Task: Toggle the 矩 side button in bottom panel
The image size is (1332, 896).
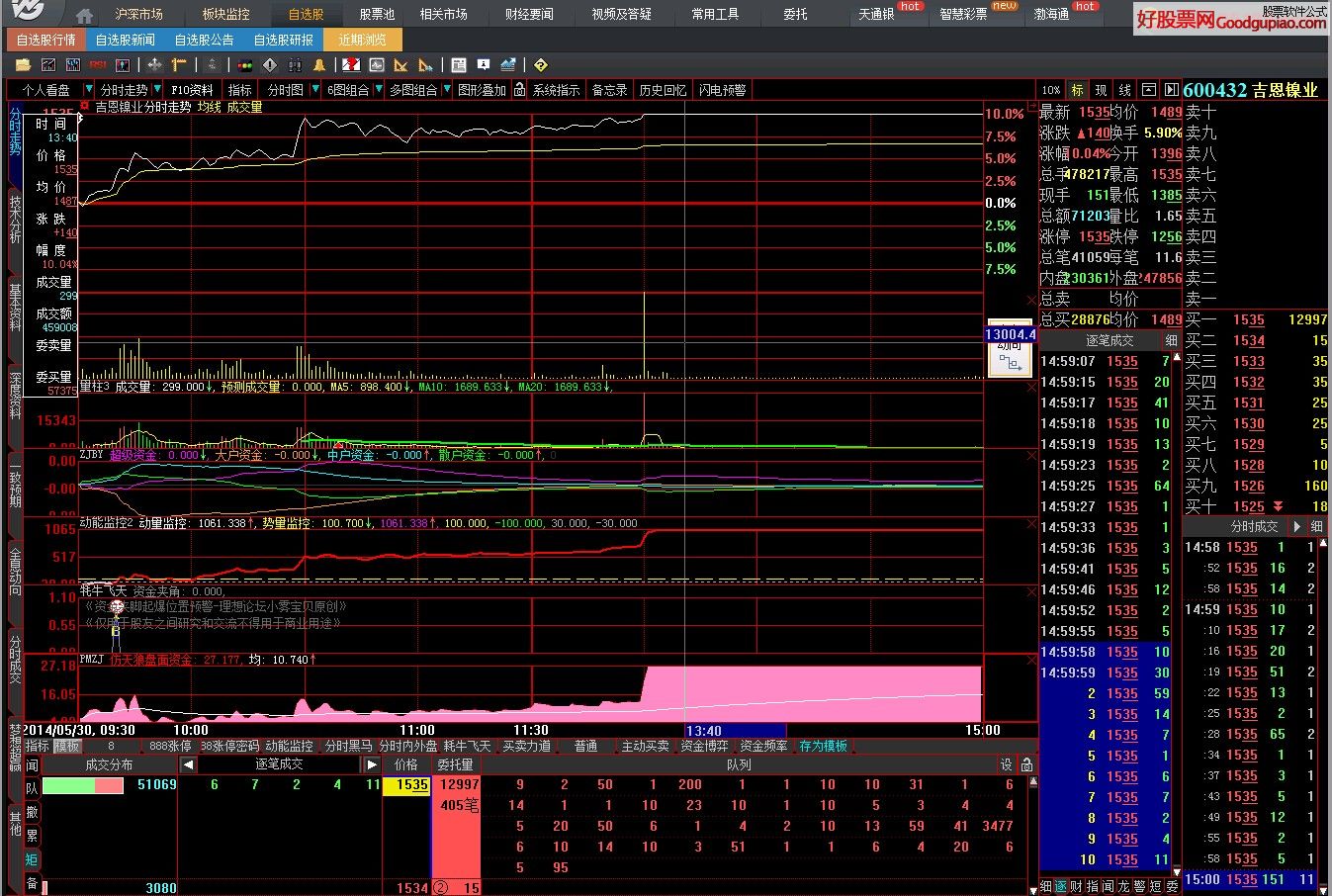Action: coord(33,859)
